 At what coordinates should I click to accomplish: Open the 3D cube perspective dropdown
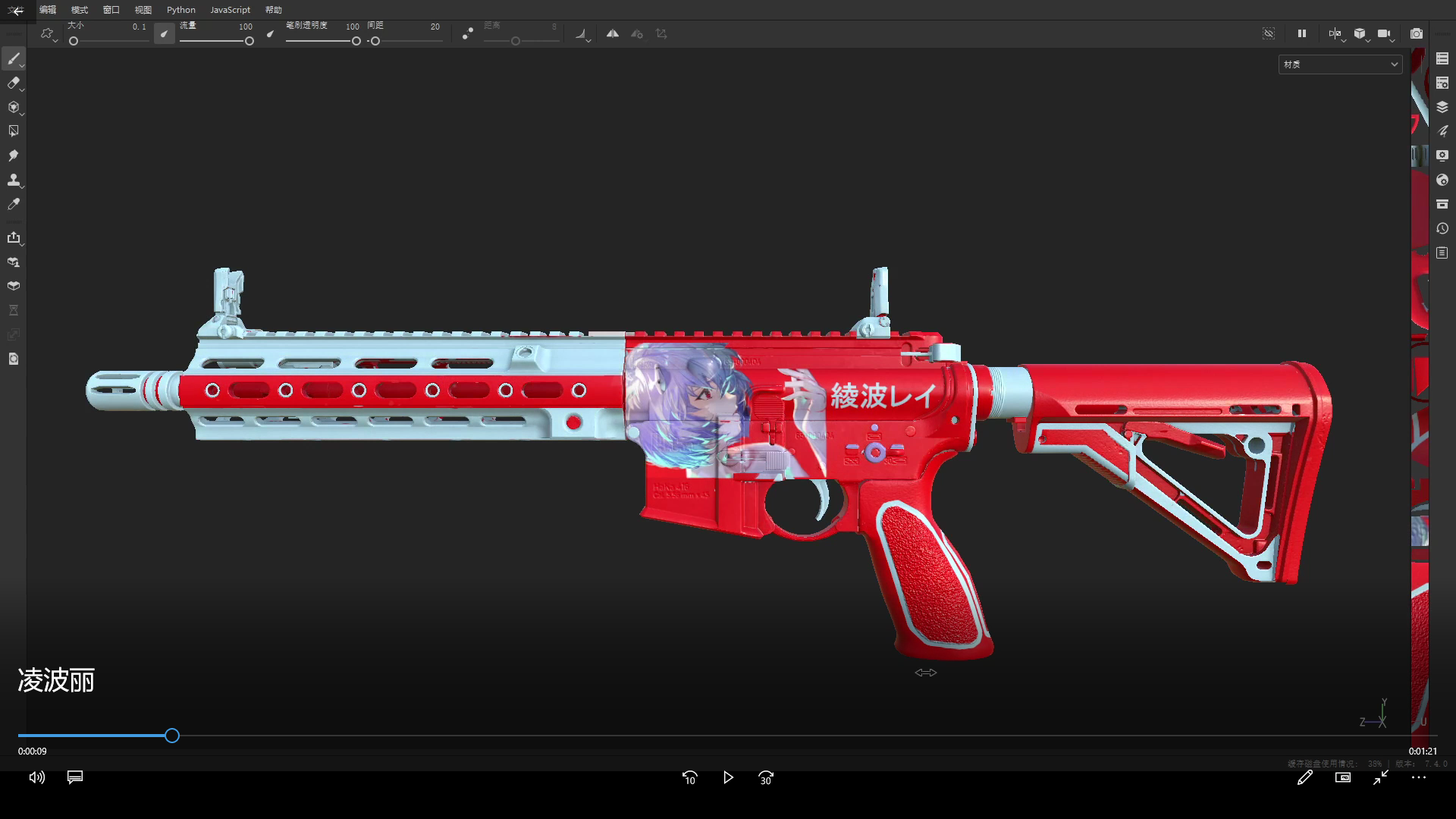[1361, 34]
